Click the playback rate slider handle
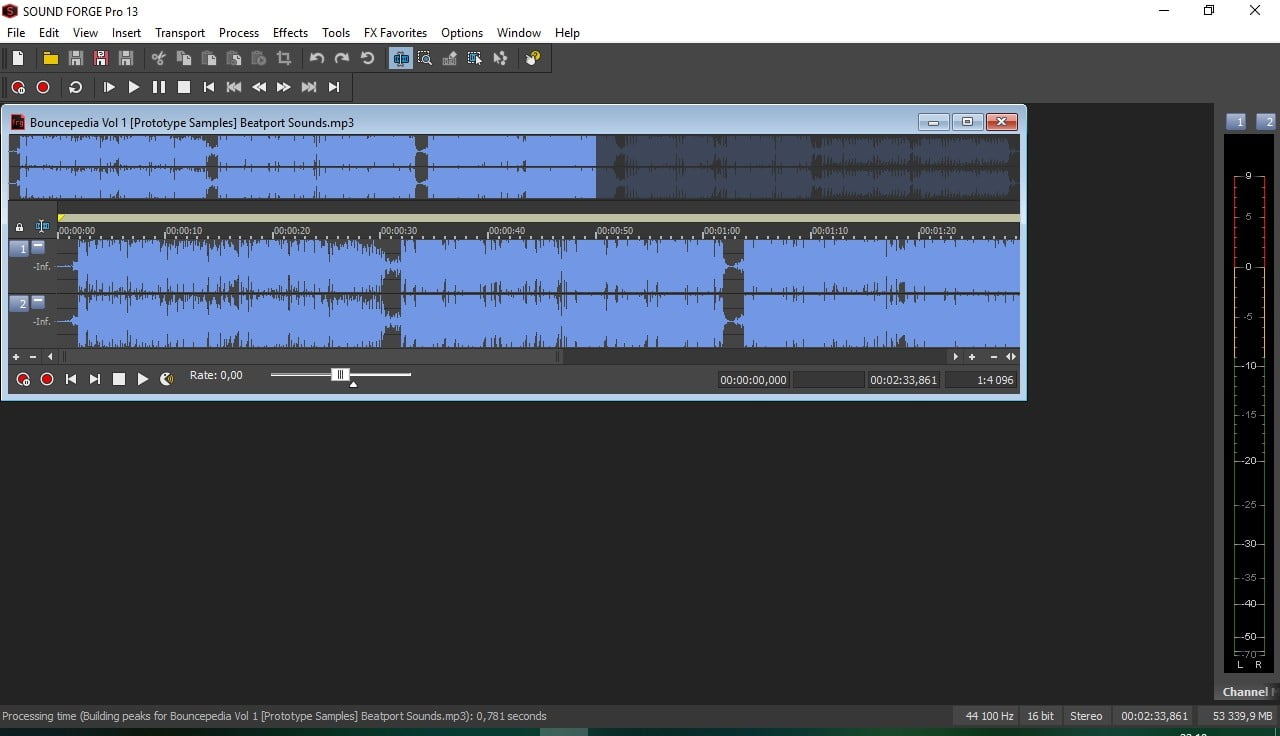The height and width of the screenshot is (736, 1280). point(340,375)
